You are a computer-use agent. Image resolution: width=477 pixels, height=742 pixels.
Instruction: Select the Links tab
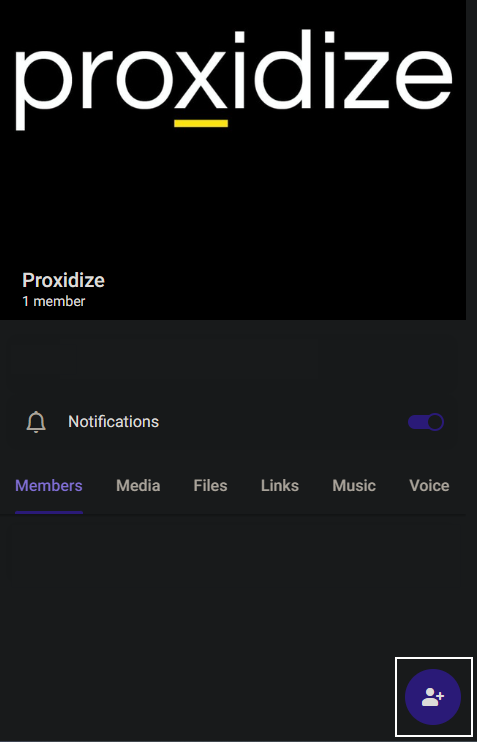click(280, 486)
